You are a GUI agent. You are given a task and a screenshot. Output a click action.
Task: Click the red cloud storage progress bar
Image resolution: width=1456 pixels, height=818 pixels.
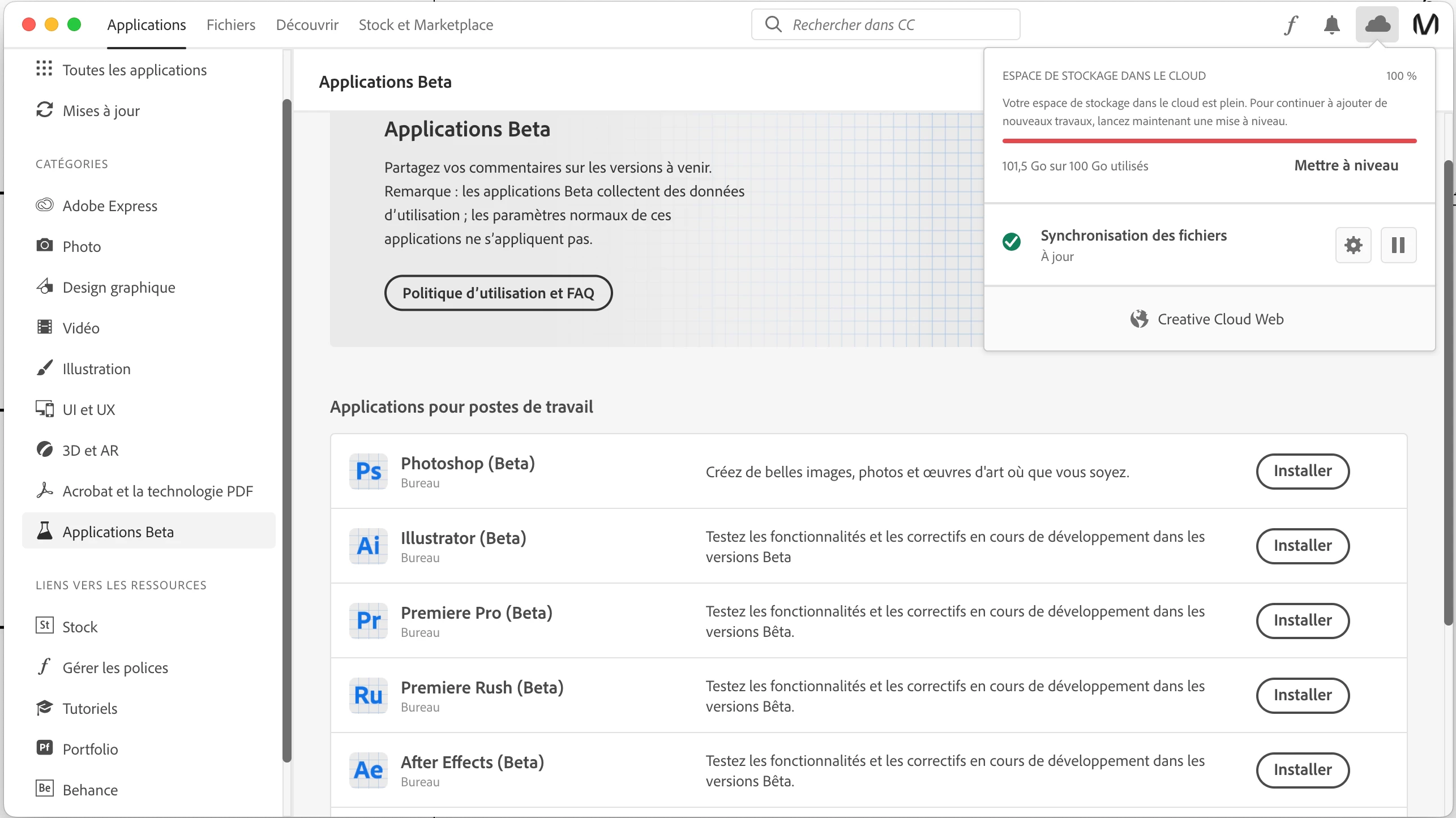(1209, 140)
